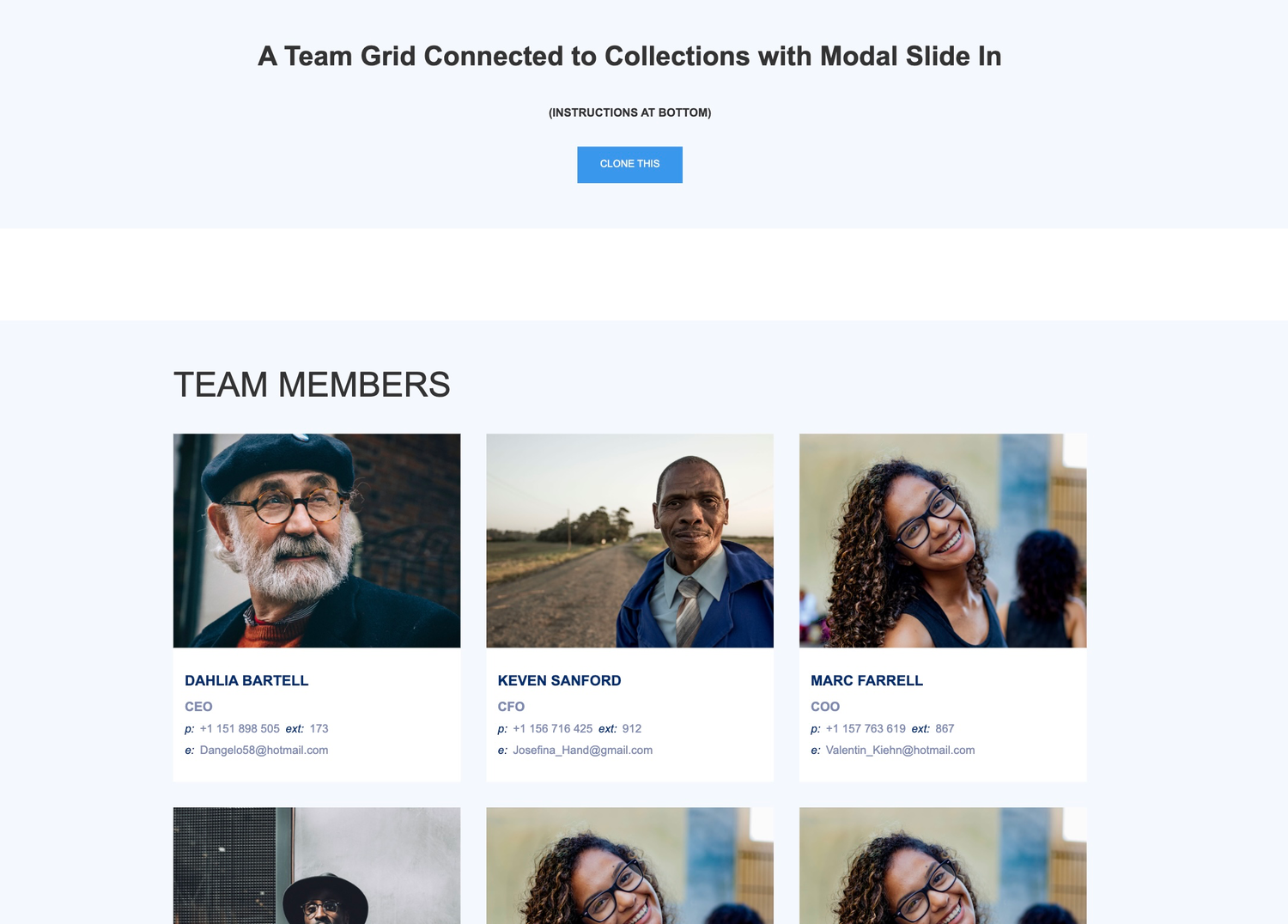The width and height of the screenshot is (1288, 924).
Task: Select the KEVEN SANFORD name heading
Action: [x=559, y=680]
